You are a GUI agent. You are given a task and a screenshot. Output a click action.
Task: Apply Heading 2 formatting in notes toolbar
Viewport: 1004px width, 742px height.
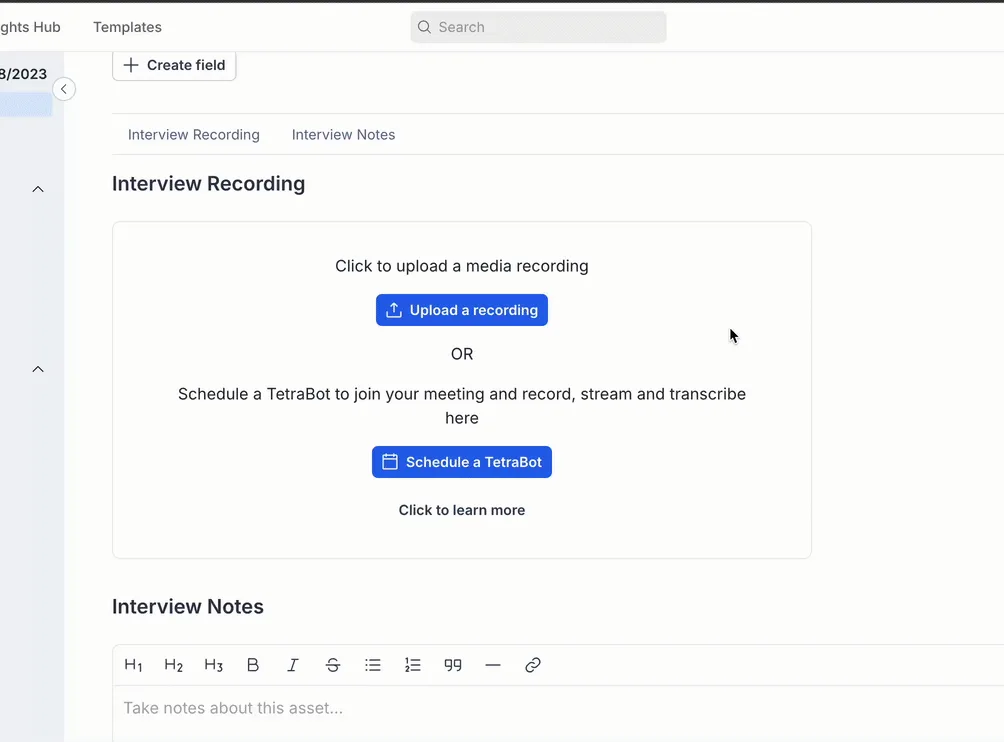coord(174,665)
